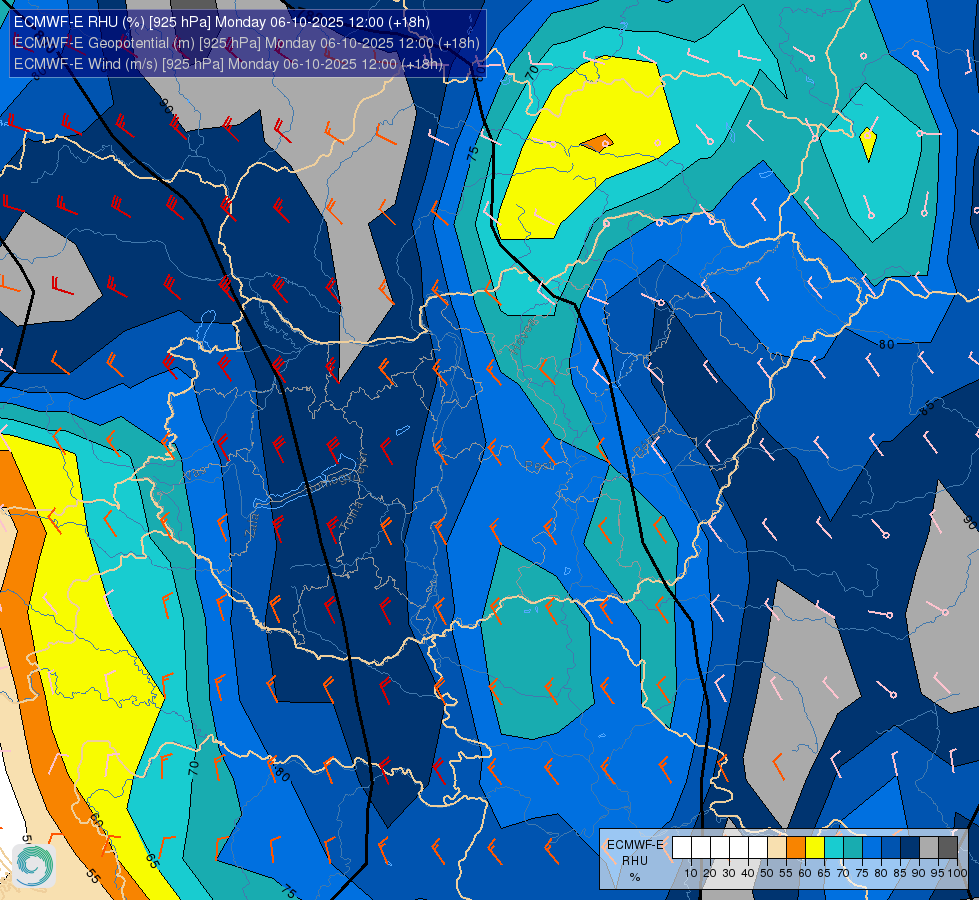Click the royal blue 80–85% legend swatch
This screenshot has height=900, width=979.
click(x=891, y=848)
